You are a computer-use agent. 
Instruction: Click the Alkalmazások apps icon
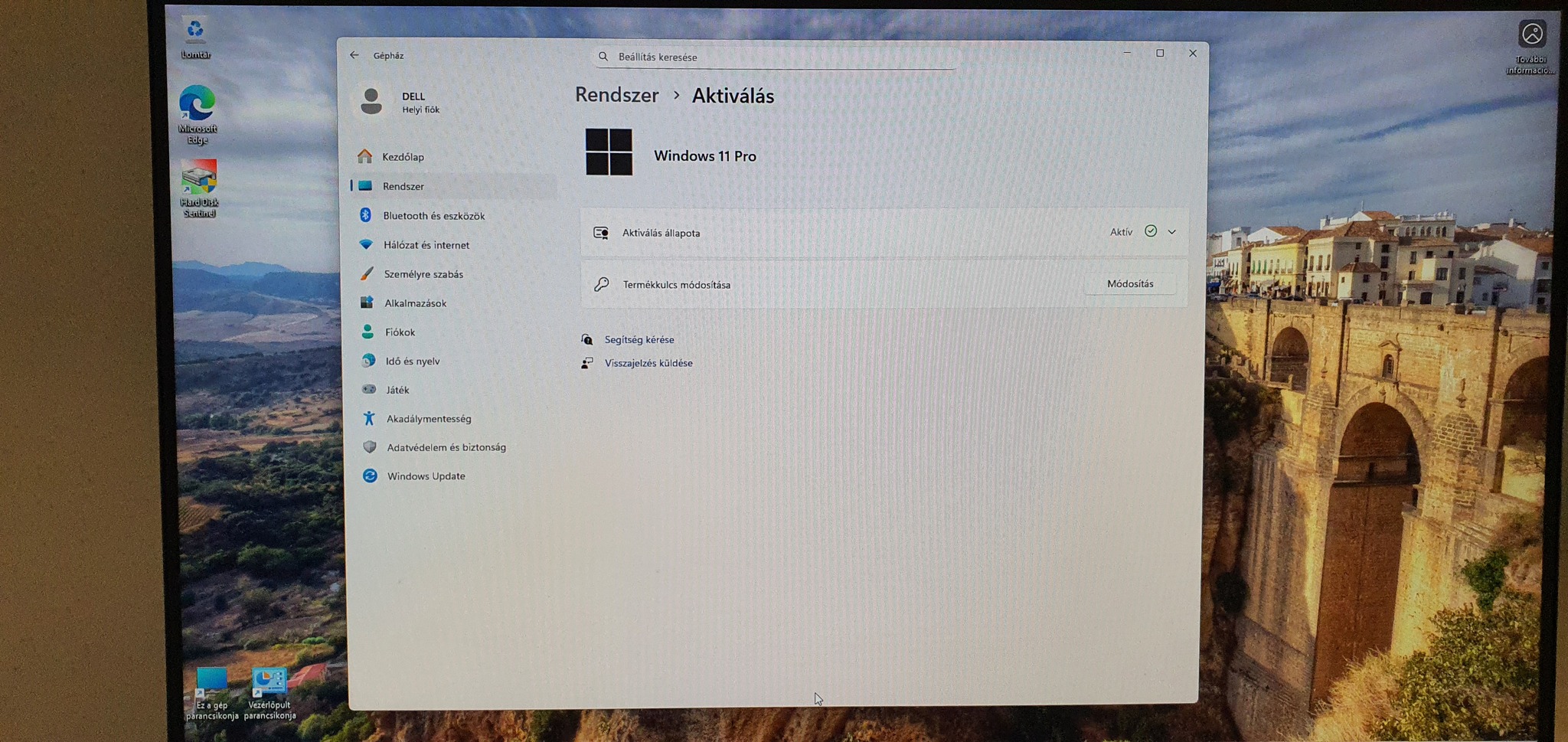point(367,302)
